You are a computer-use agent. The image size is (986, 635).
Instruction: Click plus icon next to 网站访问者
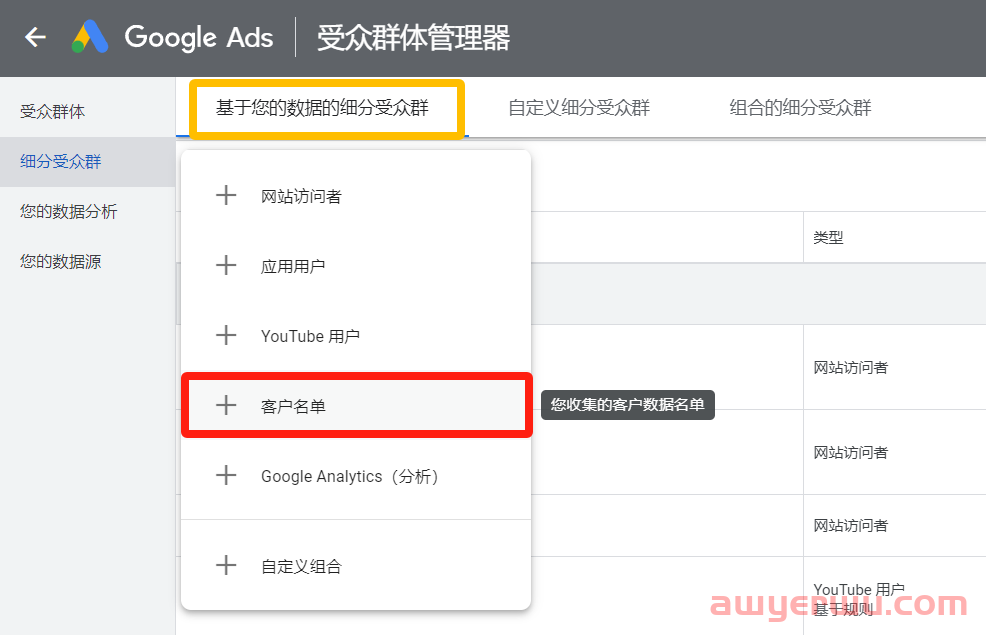point(226,196)
